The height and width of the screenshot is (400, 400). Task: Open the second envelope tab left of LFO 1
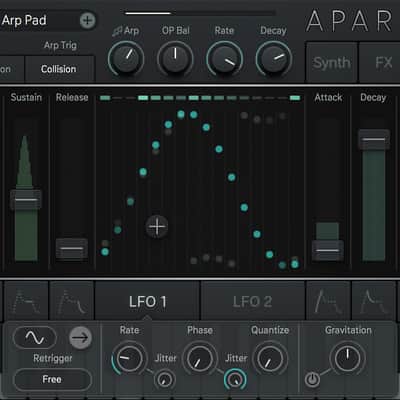pos(72,301)
